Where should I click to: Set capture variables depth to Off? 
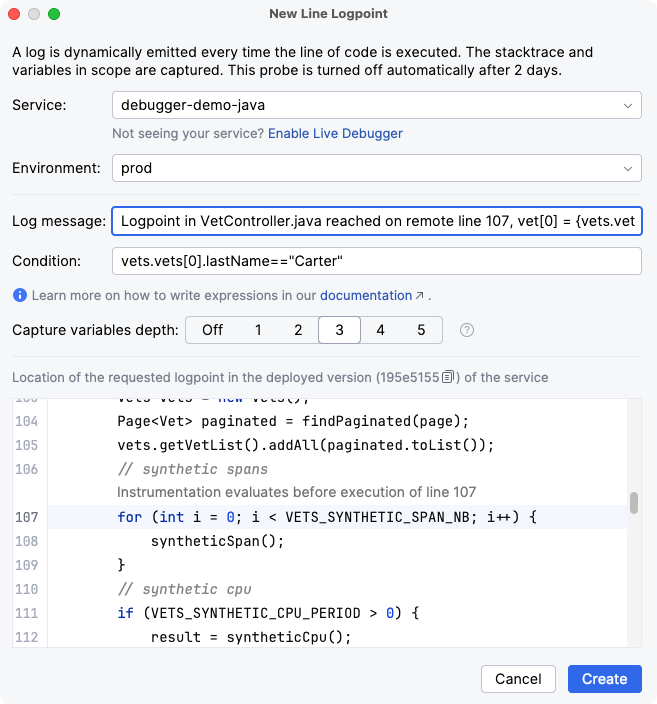point(213,330)
